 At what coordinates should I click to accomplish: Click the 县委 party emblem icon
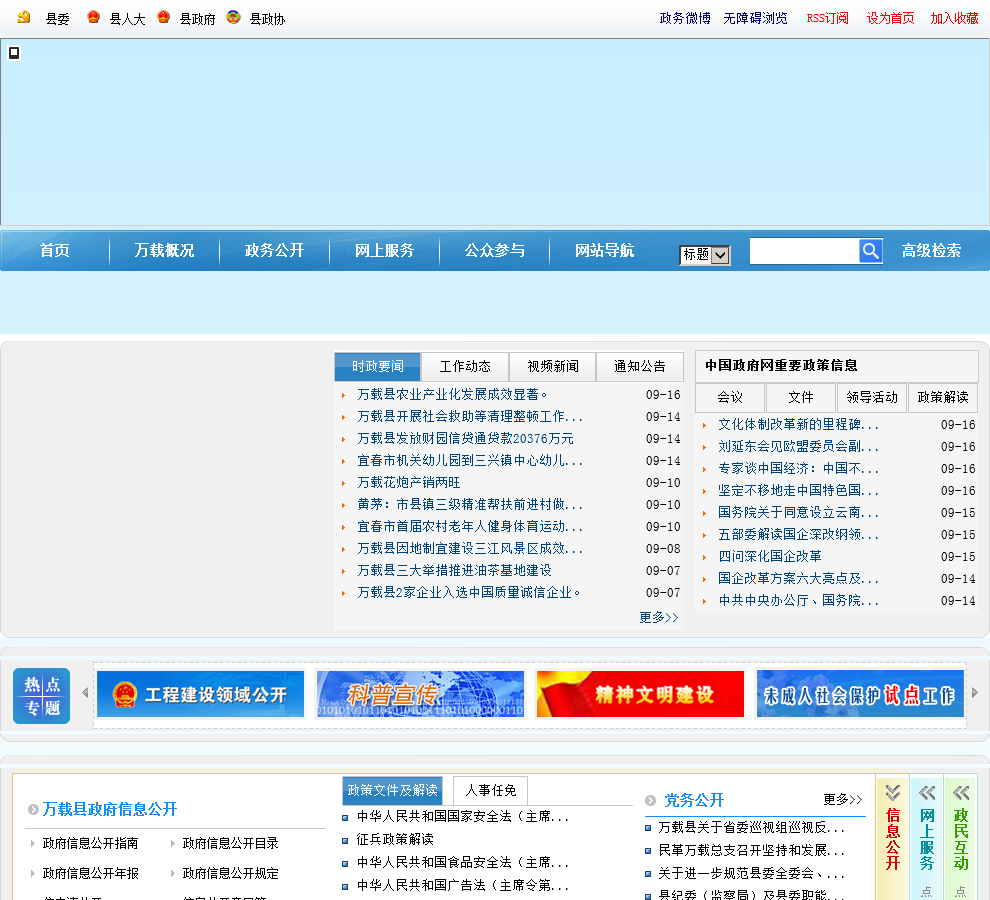(24, 17)
